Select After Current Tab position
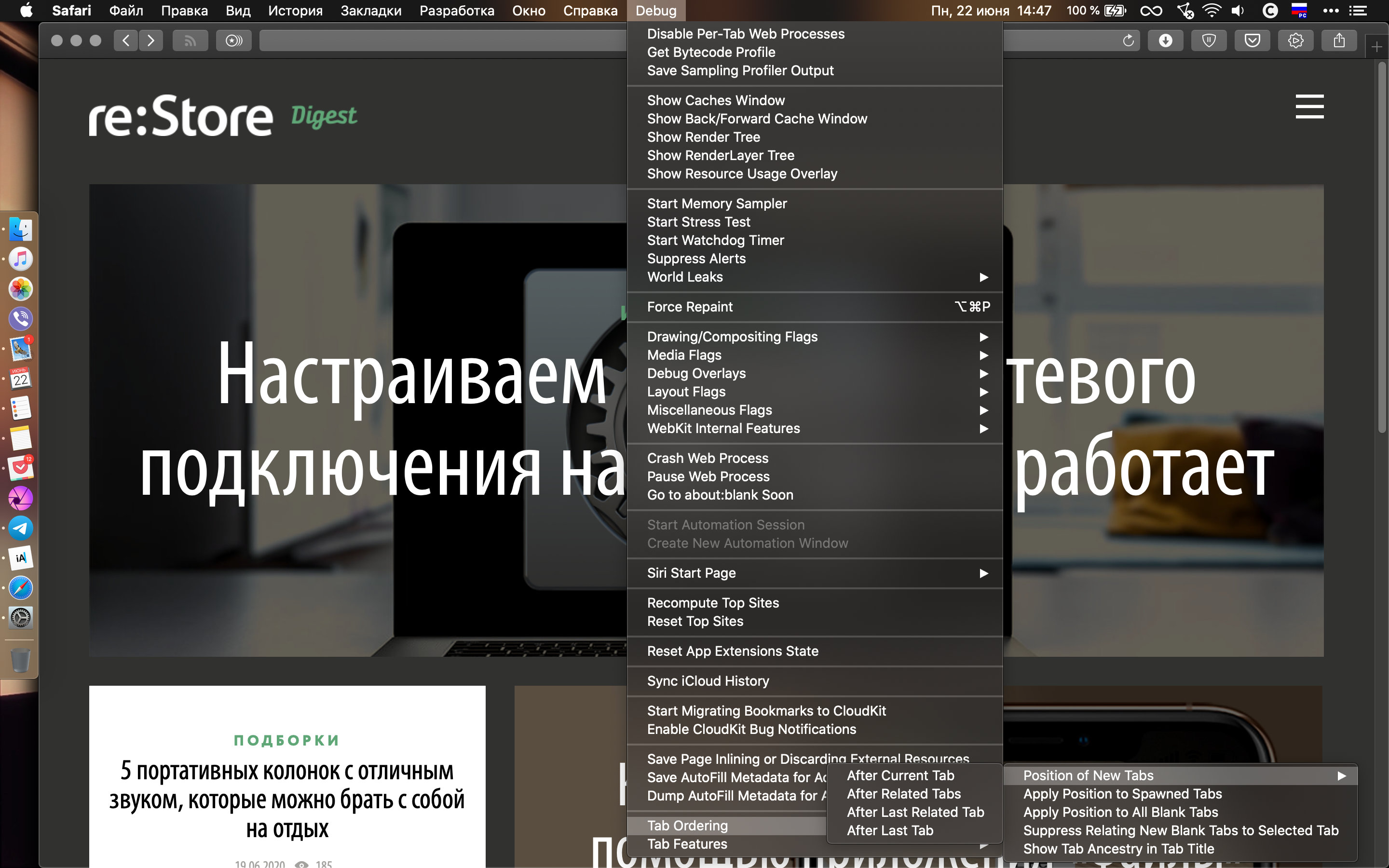The height and width of the screenshot is (868, 1389). pyautogui.click(x=915, y=775)
